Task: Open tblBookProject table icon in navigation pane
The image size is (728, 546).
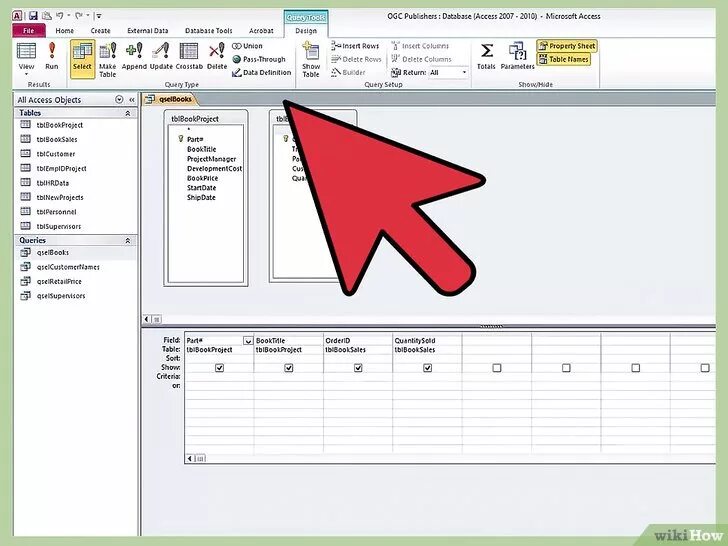Action: 26,124
